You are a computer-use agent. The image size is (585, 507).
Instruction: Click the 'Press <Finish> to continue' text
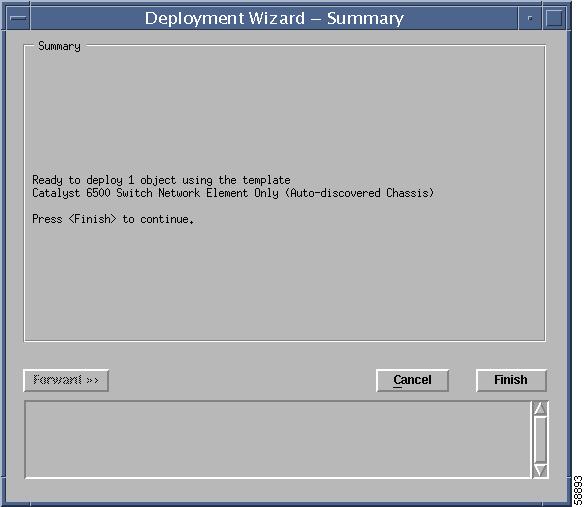pyautogui.click(x=113, y=219)
